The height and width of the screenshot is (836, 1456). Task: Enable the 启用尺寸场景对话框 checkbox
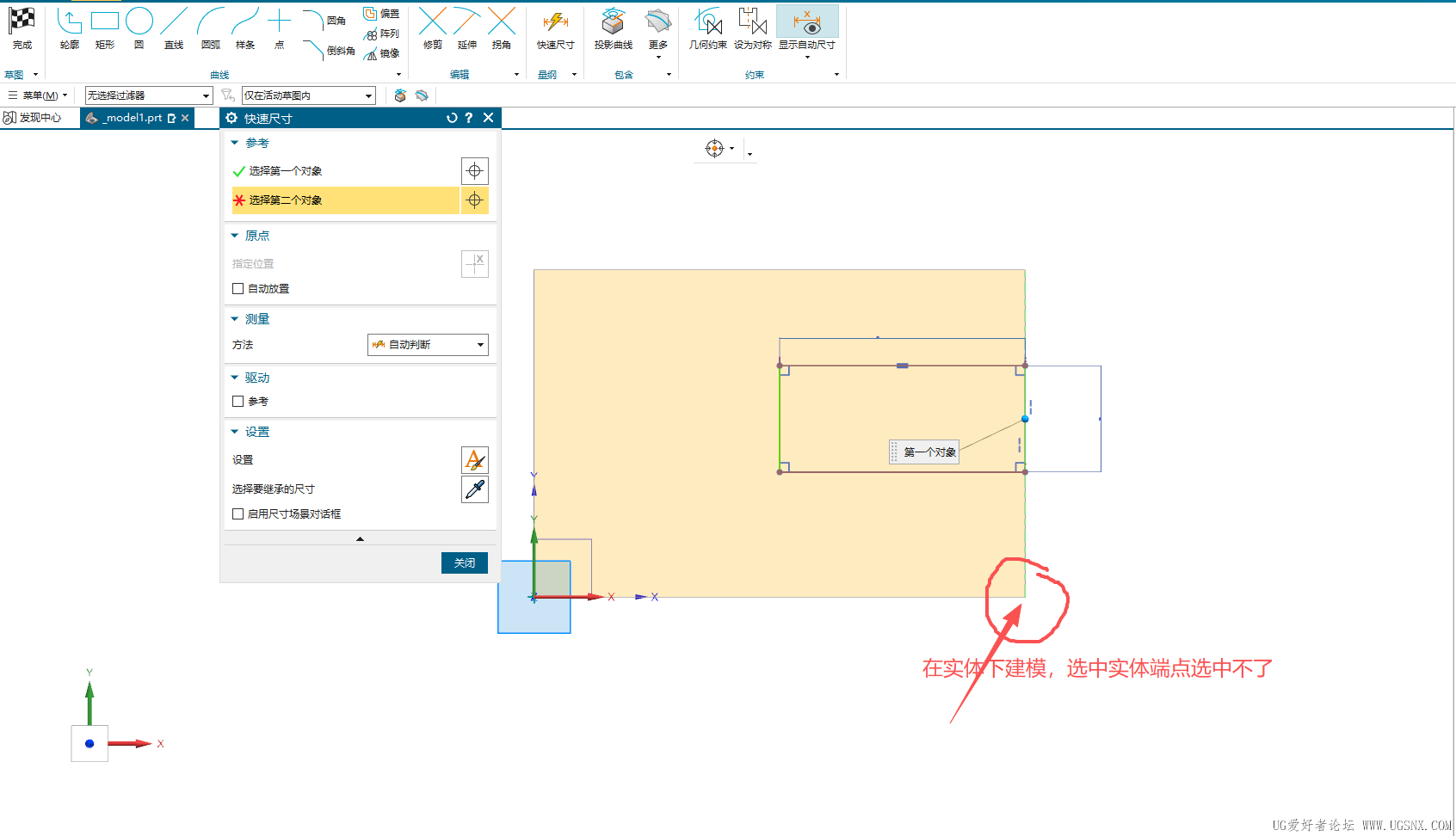238,514
